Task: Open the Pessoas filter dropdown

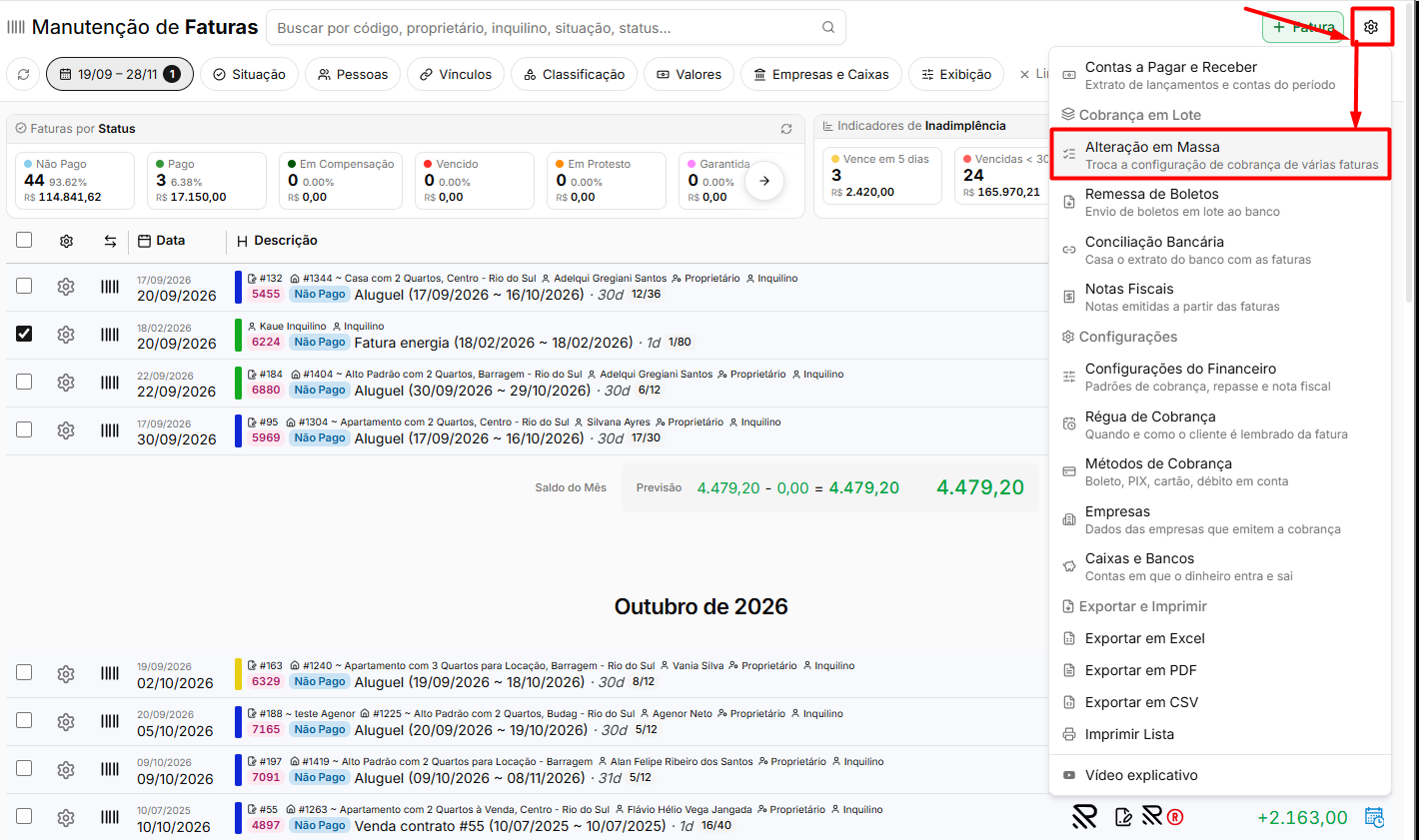Action: point(353,74)
